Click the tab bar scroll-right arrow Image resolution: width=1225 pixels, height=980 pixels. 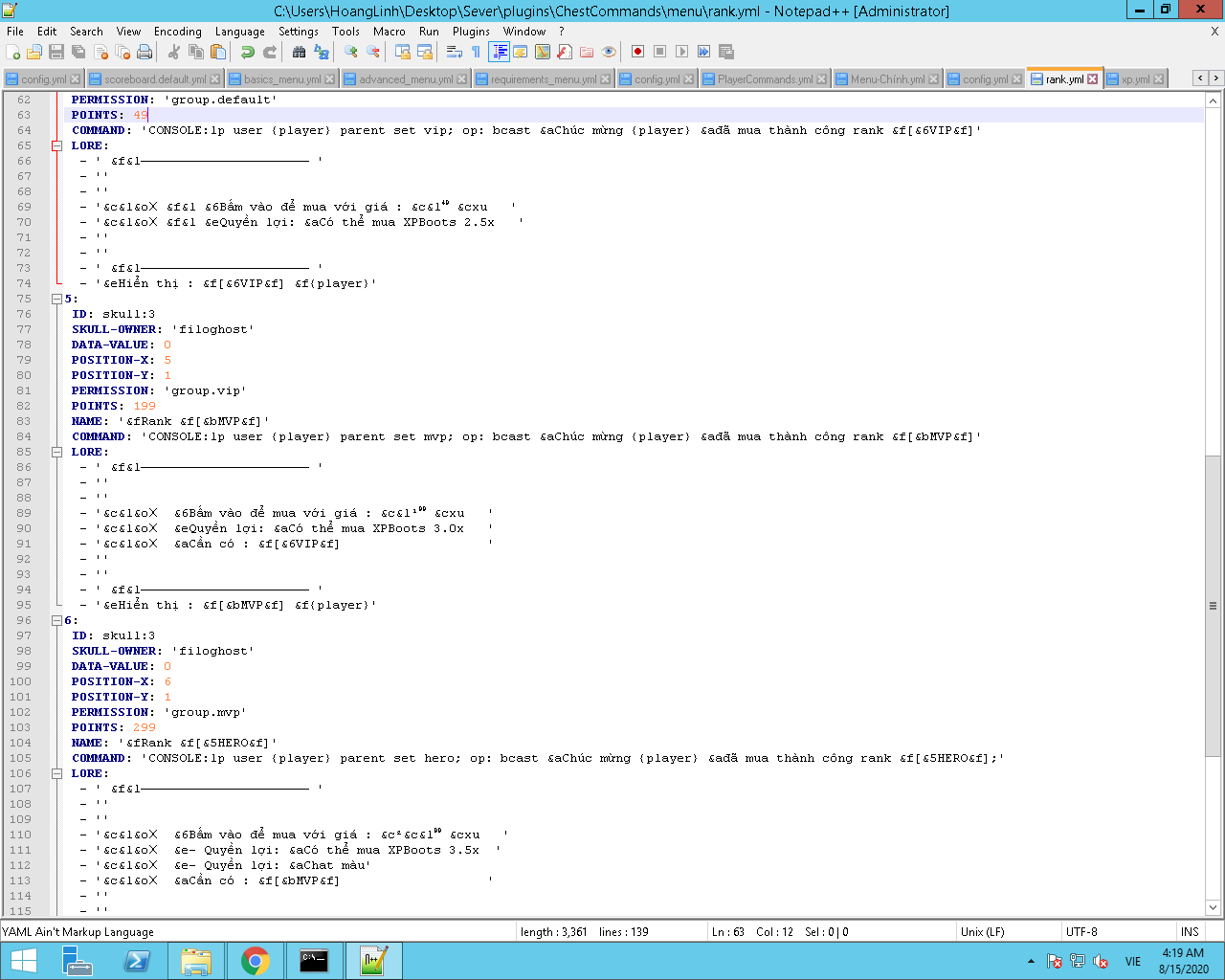click(x=1215, y=78)
